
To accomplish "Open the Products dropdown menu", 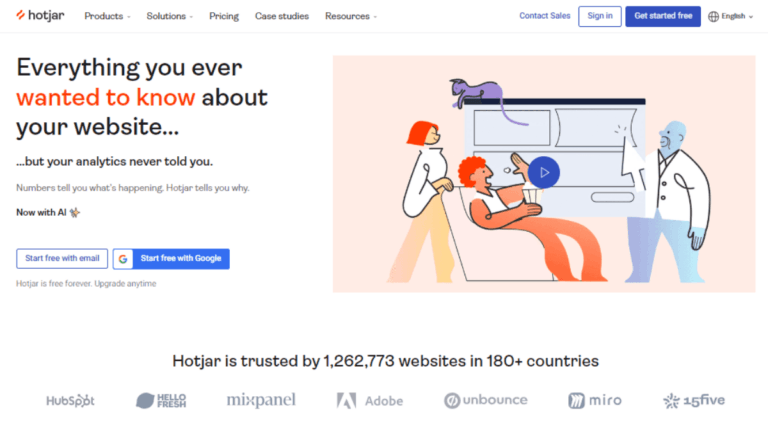I will coord(107,16).
